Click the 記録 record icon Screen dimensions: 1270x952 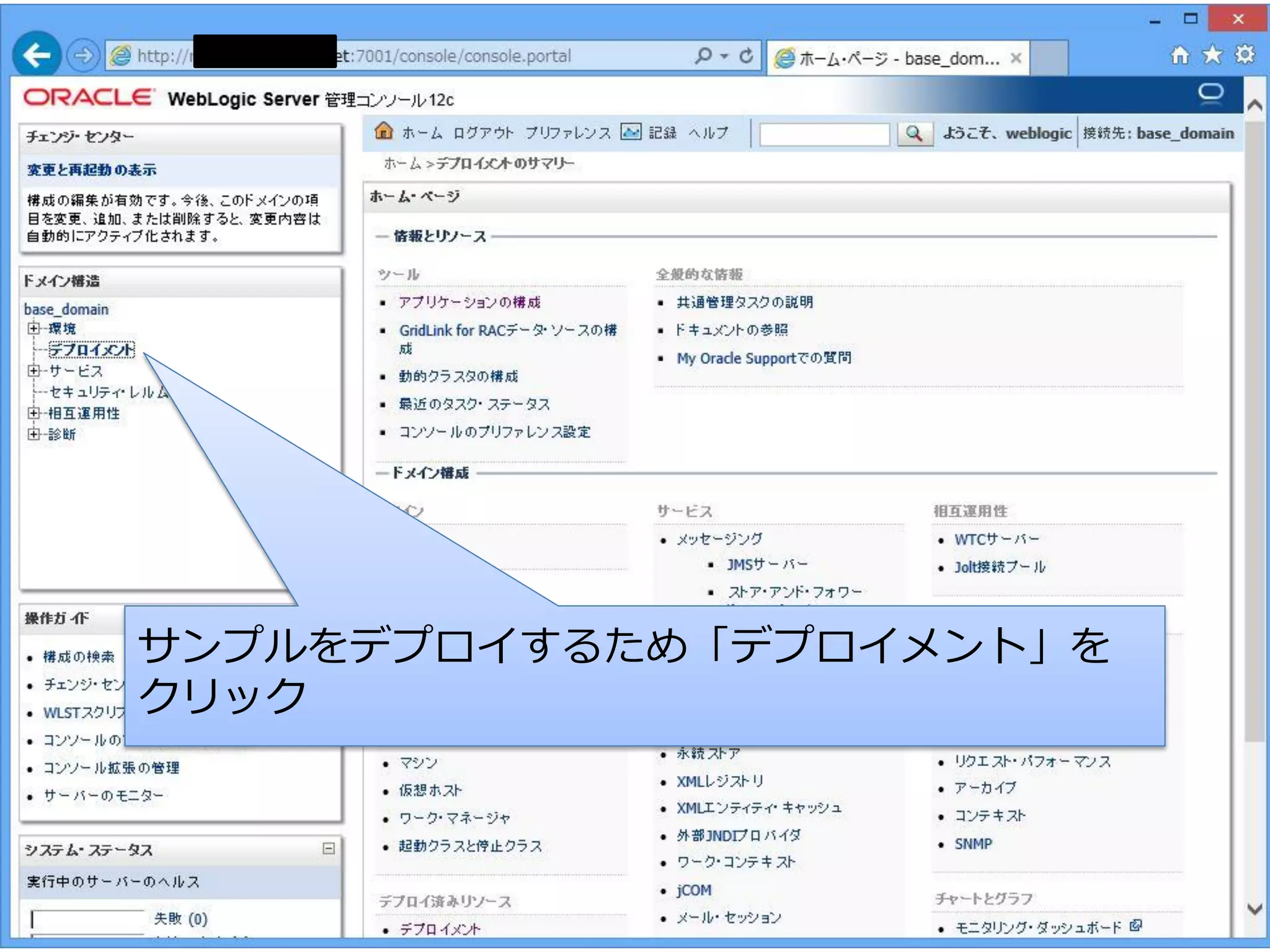pos(631,131)
